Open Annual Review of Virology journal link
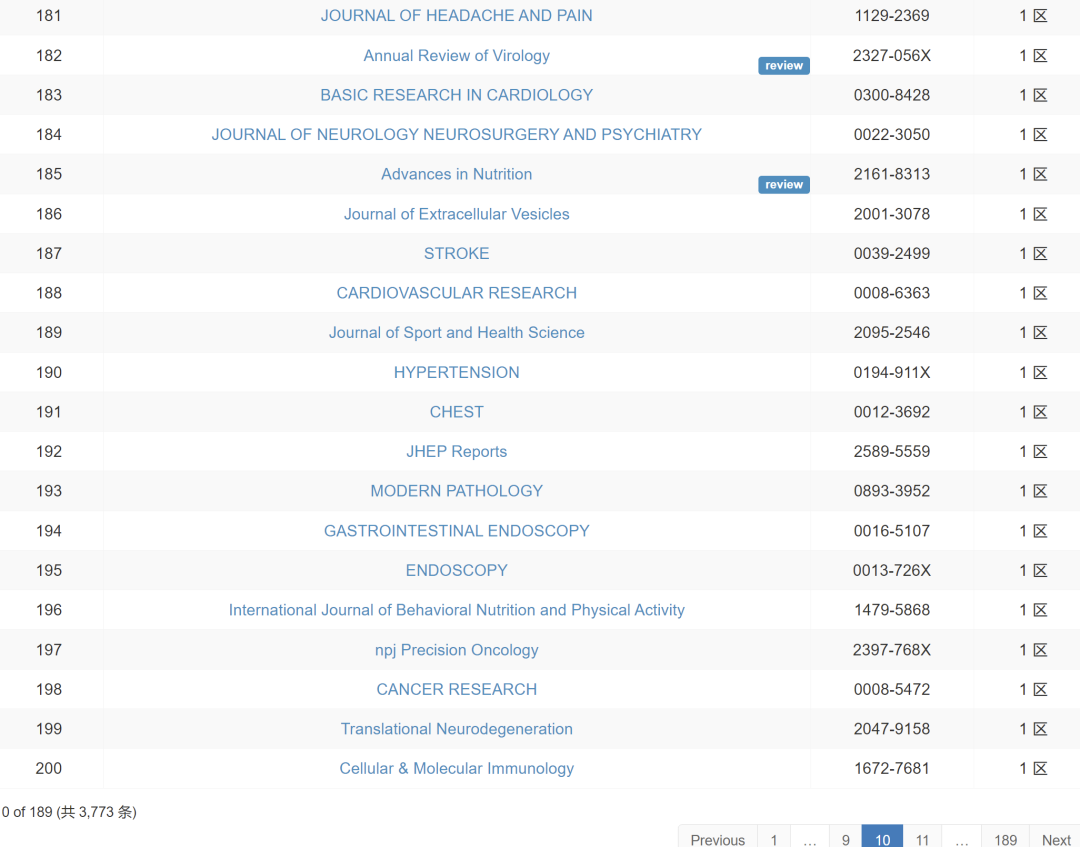This screenshot has width=1080, height=847. click(456, 55)
